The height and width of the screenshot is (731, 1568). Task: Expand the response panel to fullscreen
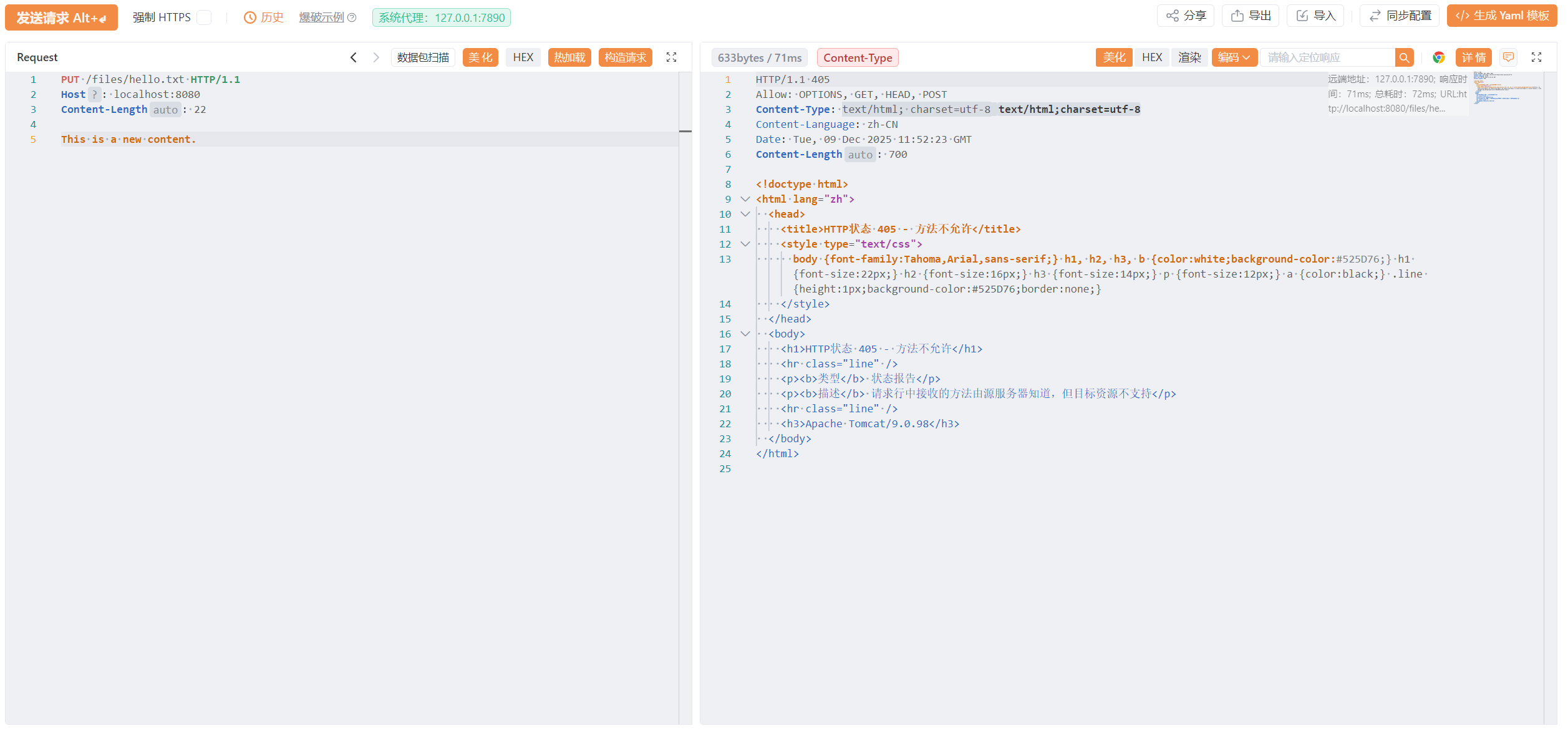pyautogui.click(x=1536, y=57)
